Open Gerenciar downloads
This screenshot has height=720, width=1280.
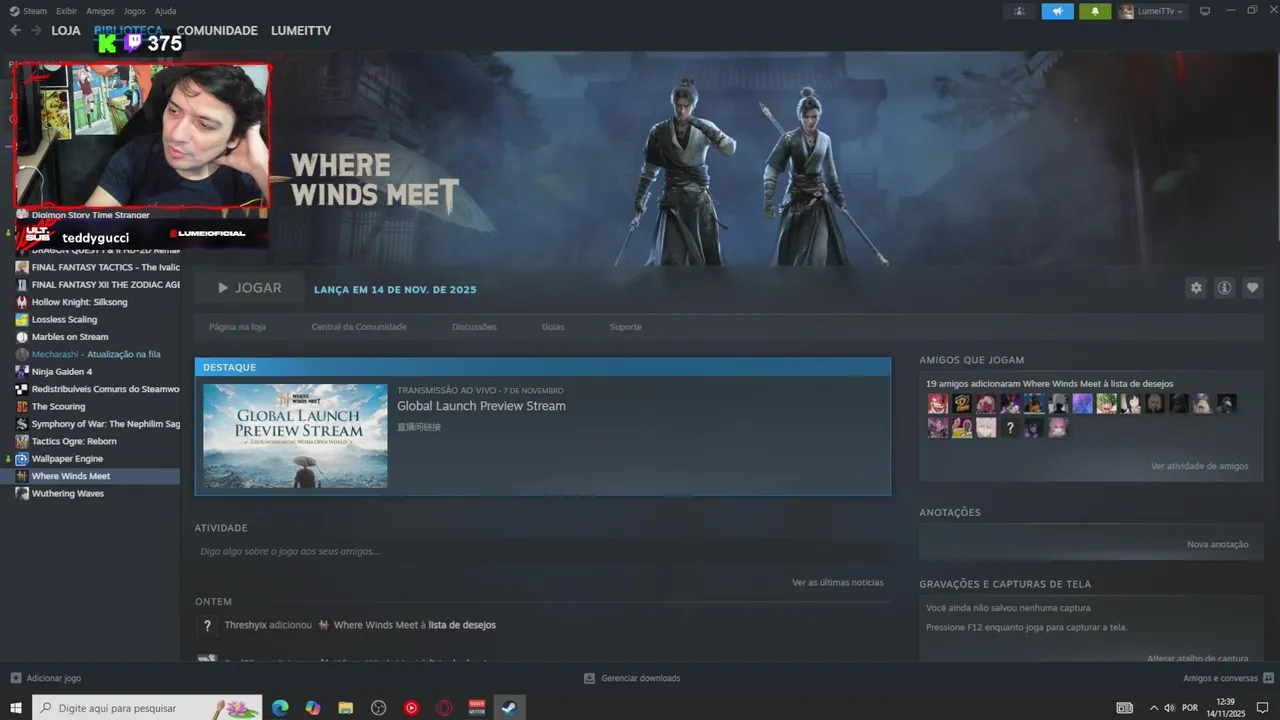coord(632,678)
